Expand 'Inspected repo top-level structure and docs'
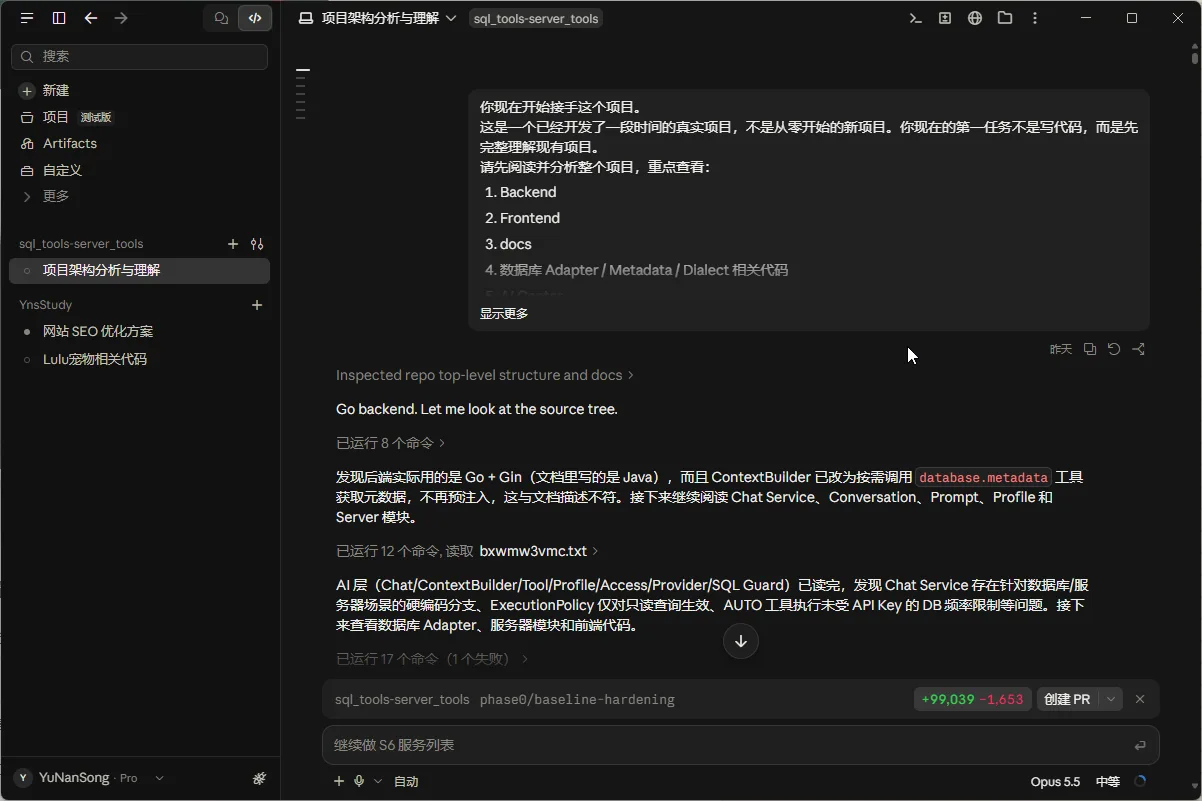Viewport: 1202px width, 801px height. click(x=485, y=375)
